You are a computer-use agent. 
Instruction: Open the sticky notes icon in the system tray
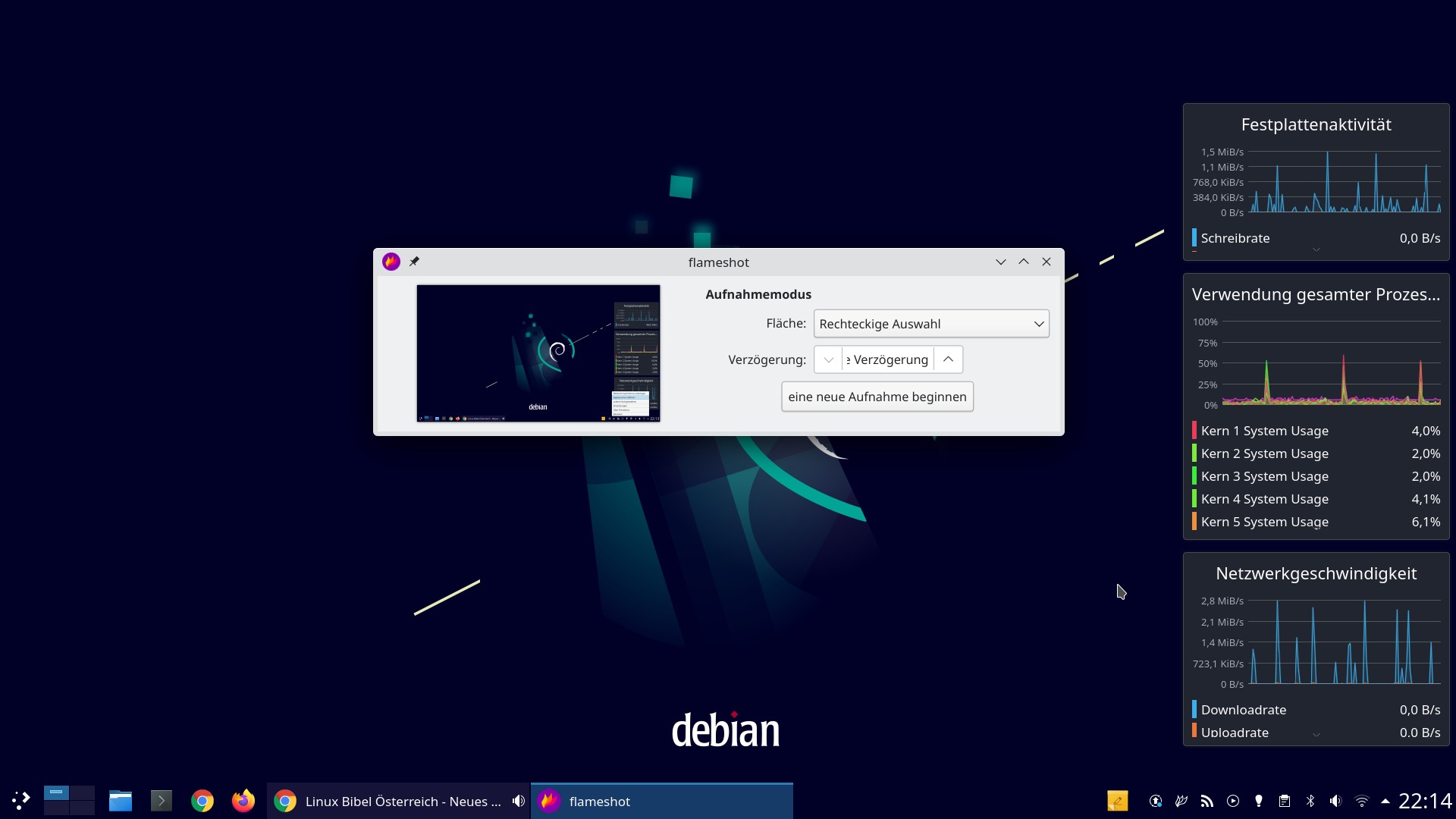(1119, 801)
